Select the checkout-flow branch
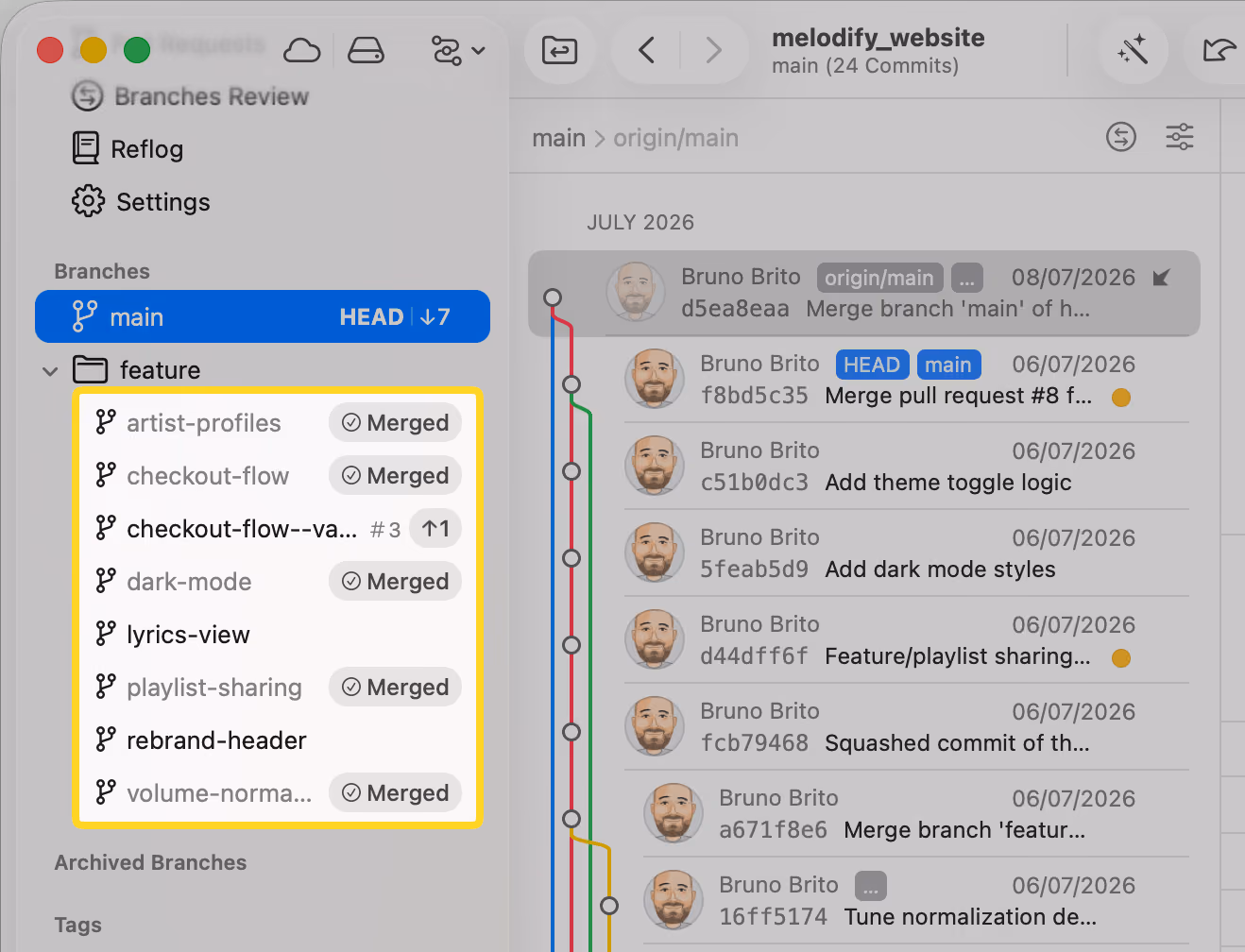Image resolution: width=1245 pixels, height=952 pixels. [x=278, y=476]
